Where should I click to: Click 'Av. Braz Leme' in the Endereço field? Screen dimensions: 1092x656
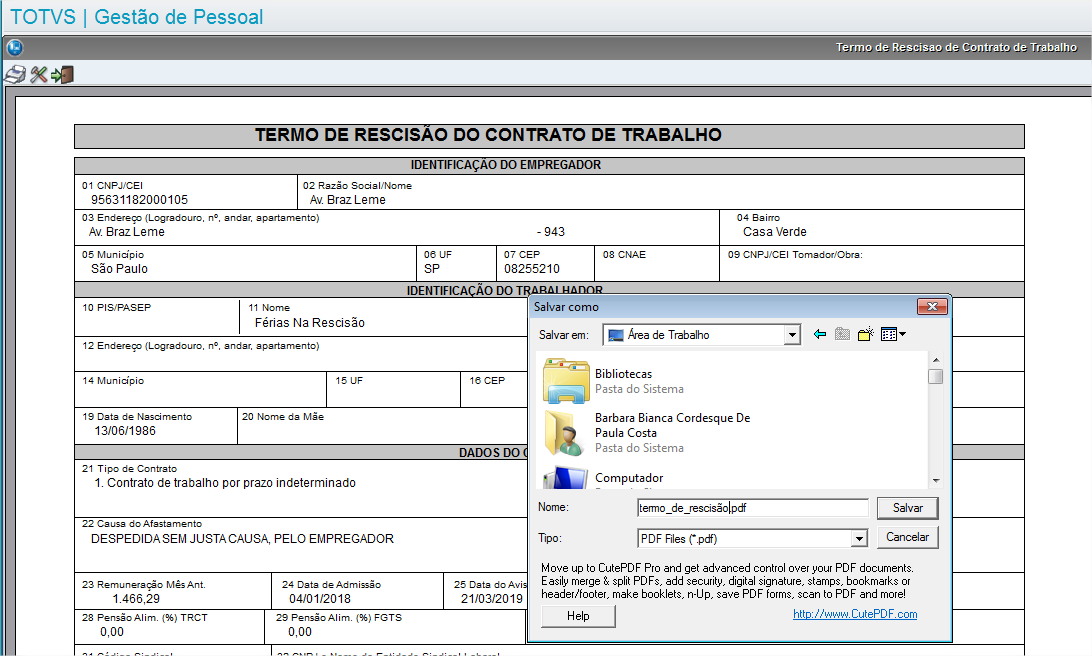[x=127, y=232]
